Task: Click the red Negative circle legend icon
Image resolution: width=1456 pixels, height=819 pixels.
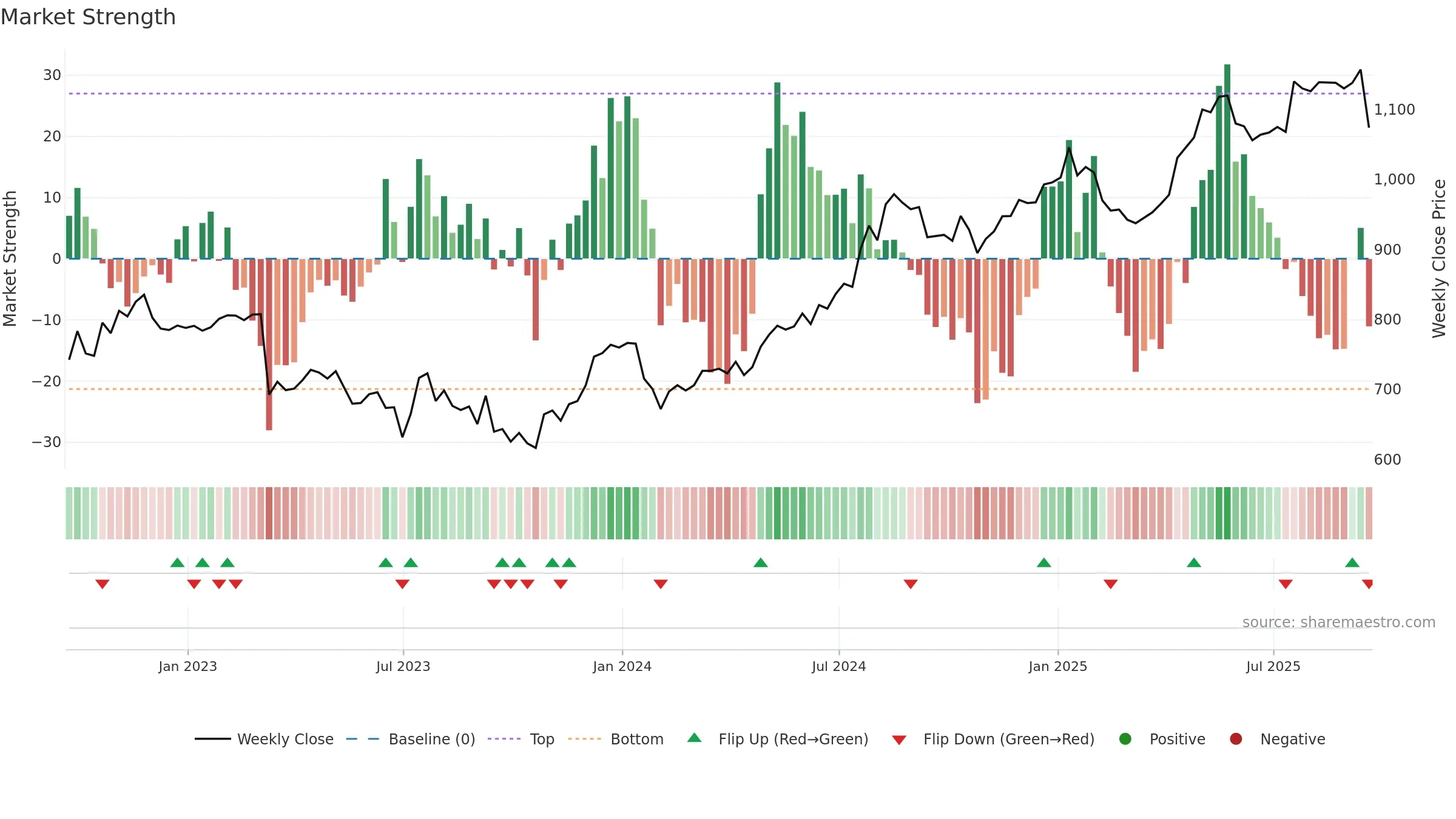Action: point(1236,739)
